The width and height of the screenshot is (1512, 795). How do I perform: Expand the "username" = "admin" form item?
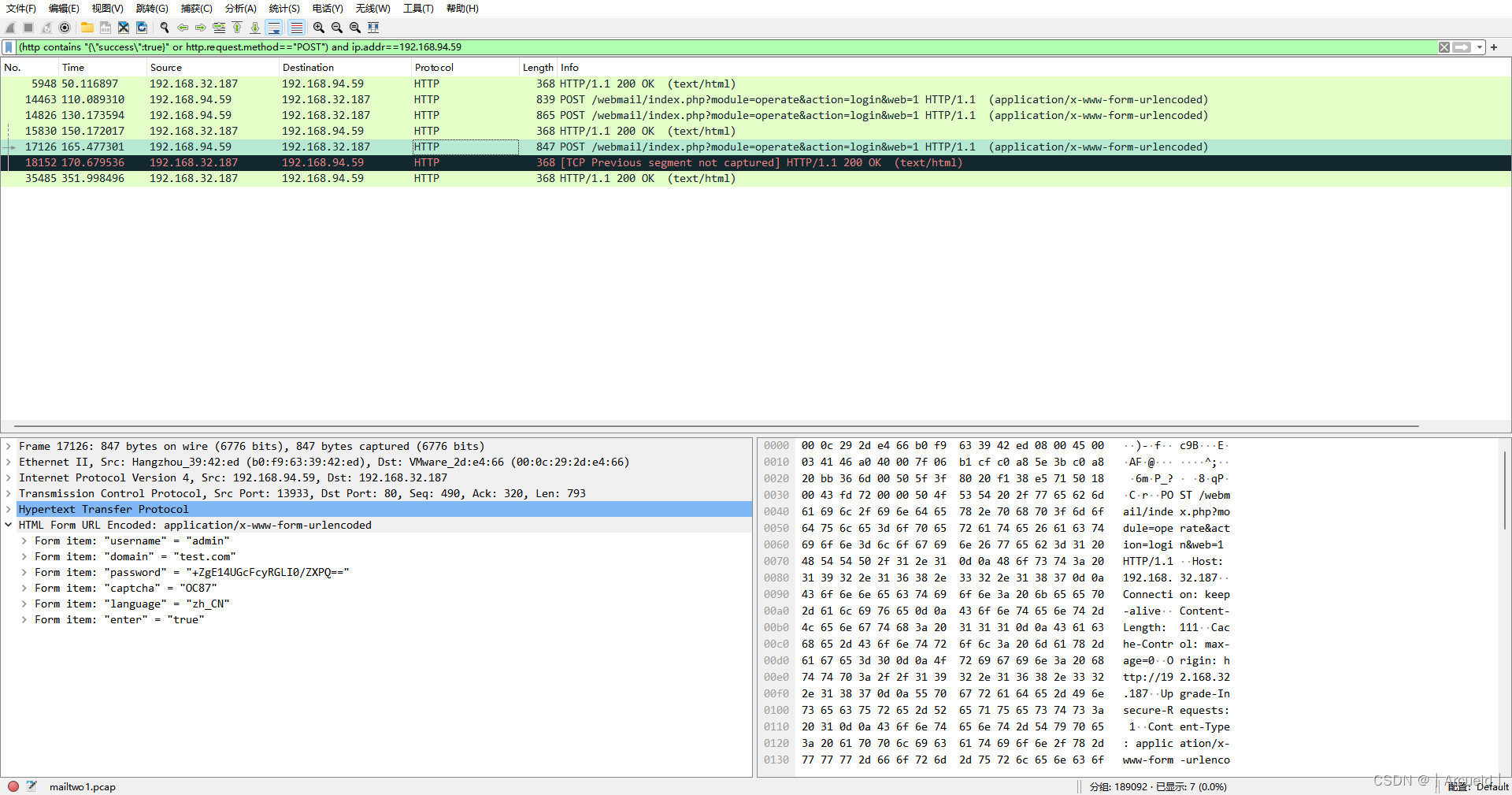click(x=24, y=541)
